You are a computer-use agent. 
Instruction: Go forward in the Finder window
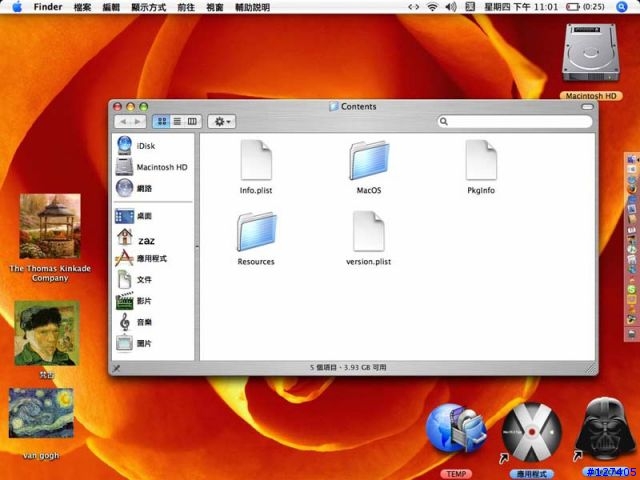[x=138, y=121]
